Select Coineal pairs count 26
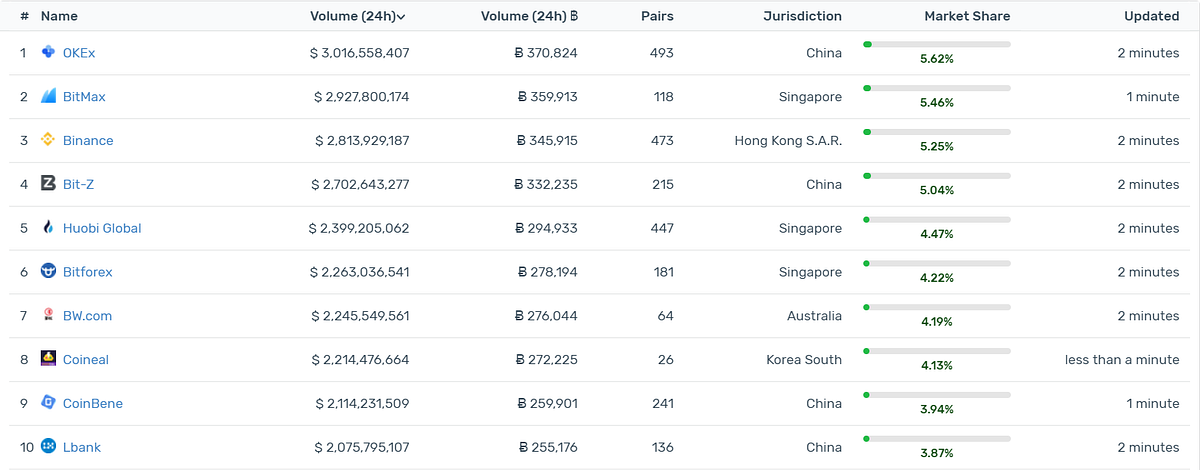 (666, 360)
